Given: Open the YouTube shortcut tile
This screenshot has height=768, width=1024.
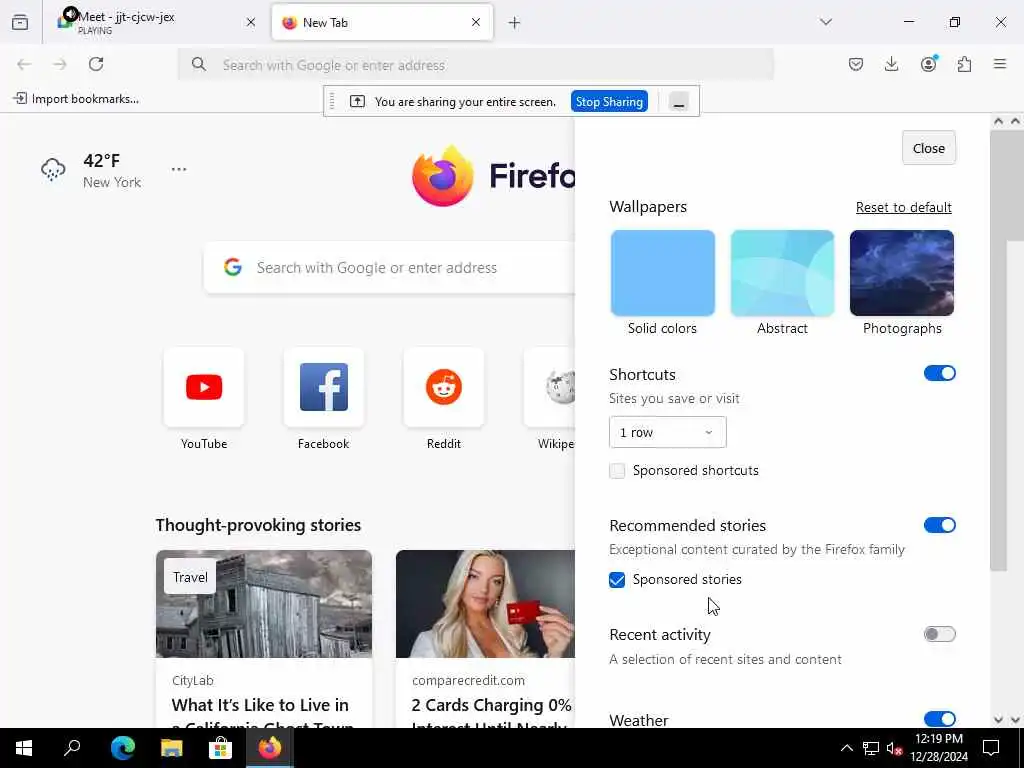Looking at the screenshot, I should (204, 387).
